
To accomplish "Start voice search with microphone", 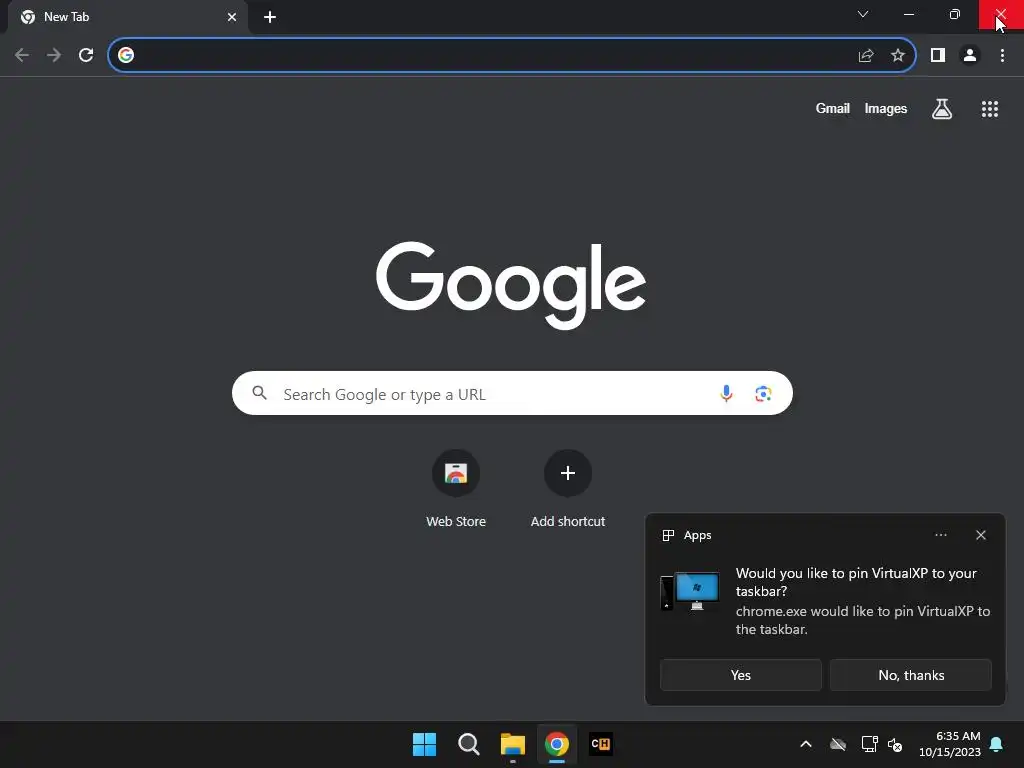I will (726, 393).
